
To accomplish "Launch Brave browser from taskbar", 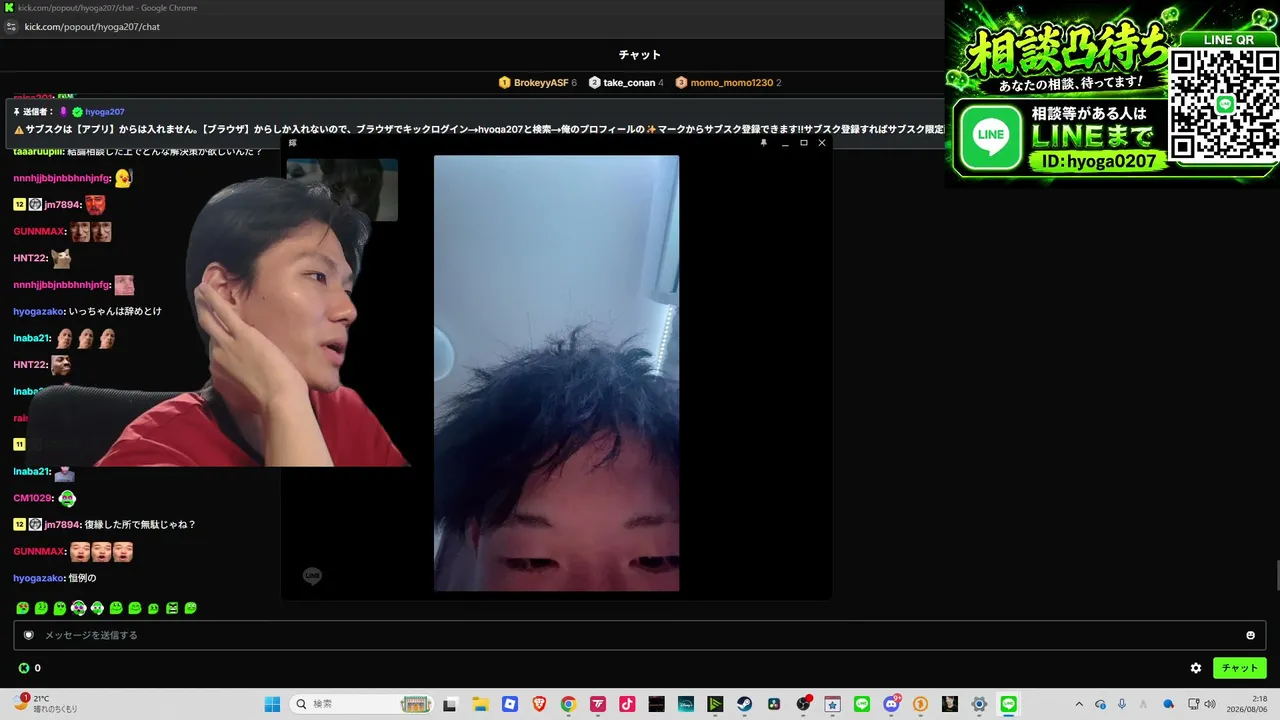I will [539, 704].
